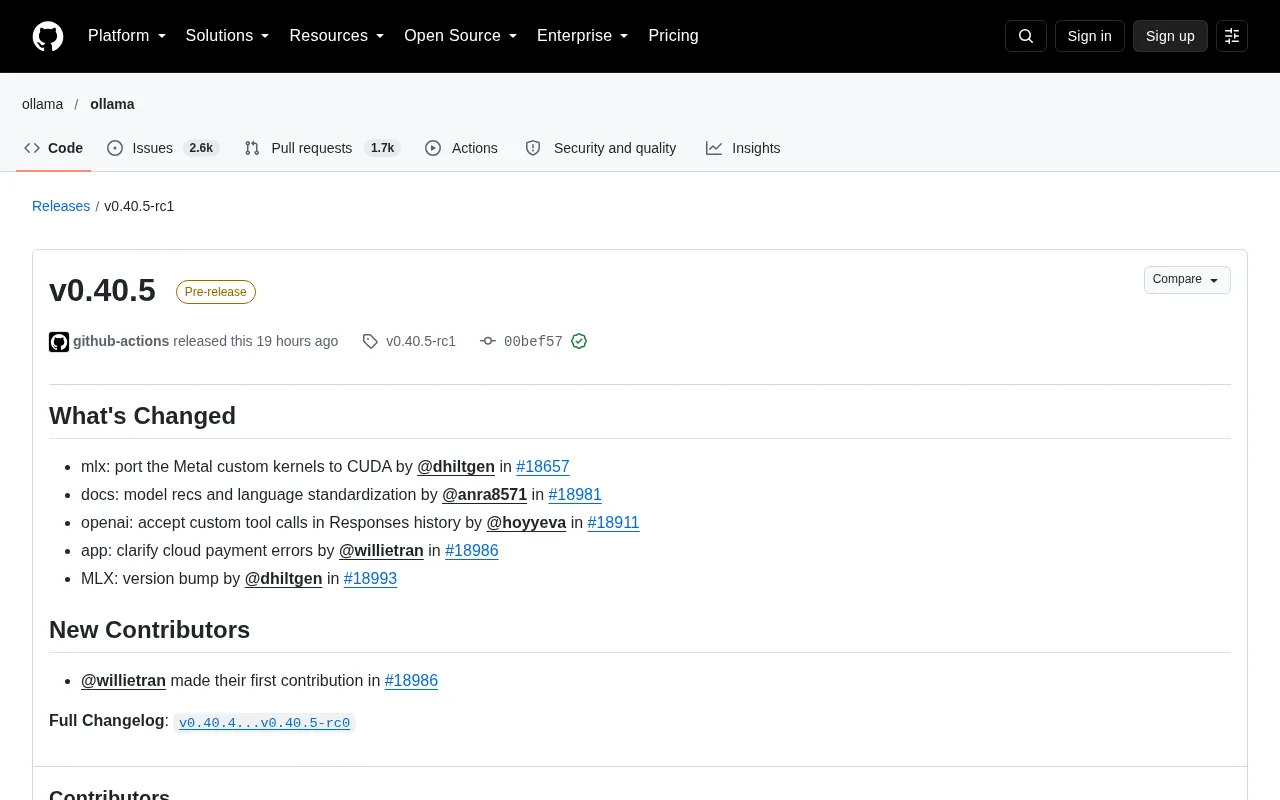Open the appearance settings icon button
This screenshot has width=1280, height=800.
tap(1232, 36)
